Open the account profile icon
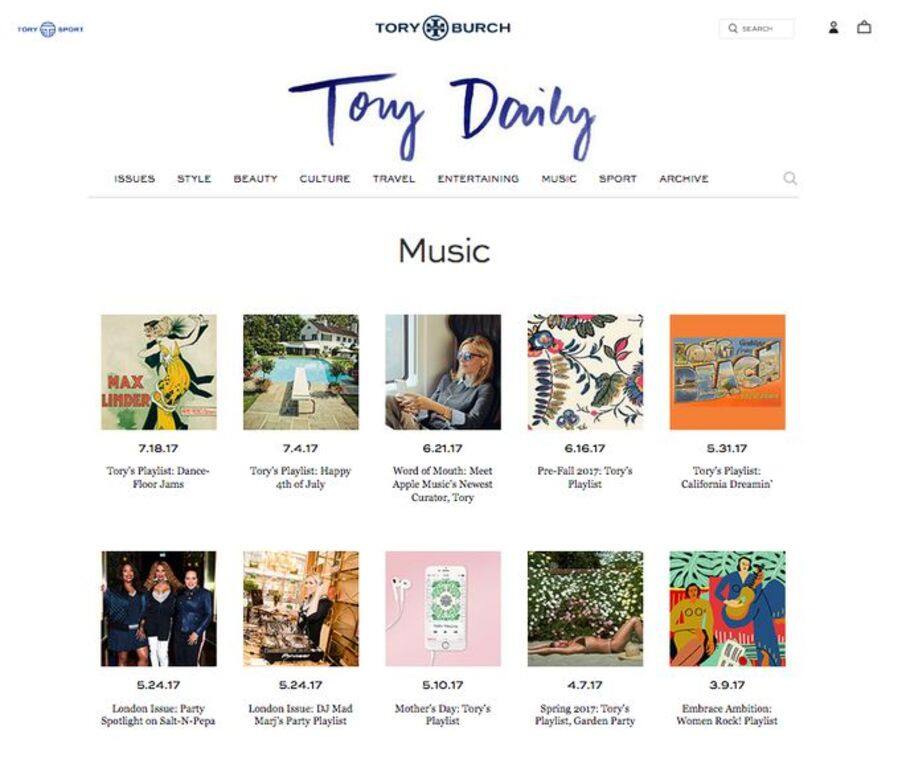 point(833,28)
